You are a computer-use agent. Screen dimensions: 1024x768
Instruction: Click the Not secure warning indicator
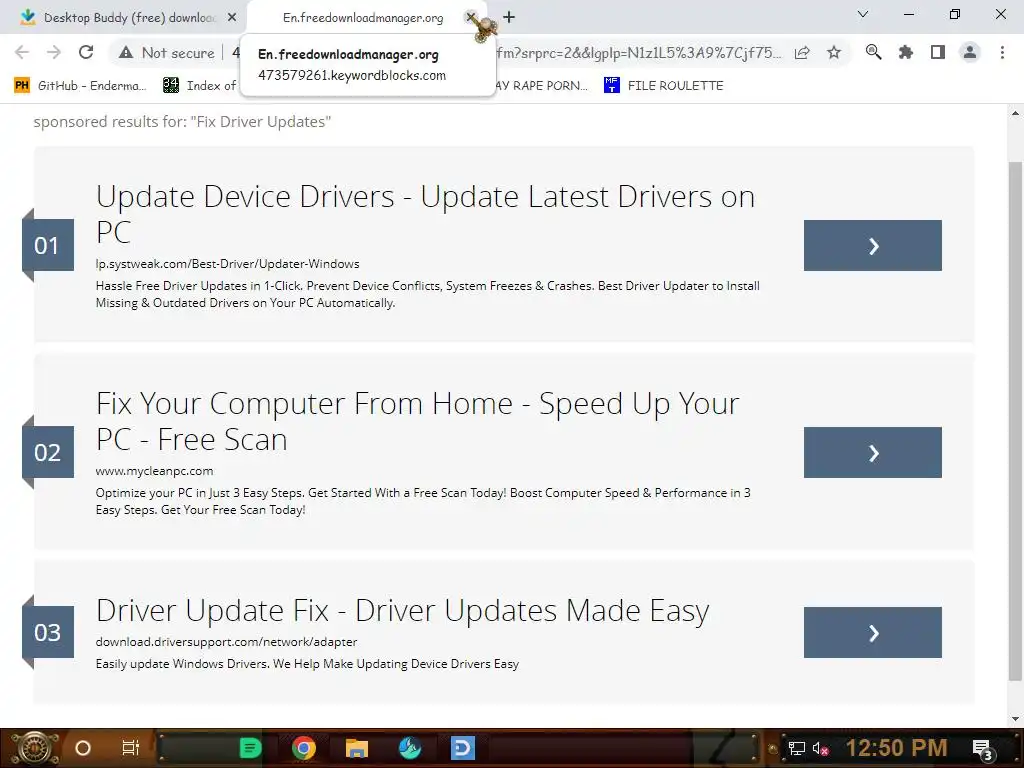pyautogui.click(x=167, y=53)
